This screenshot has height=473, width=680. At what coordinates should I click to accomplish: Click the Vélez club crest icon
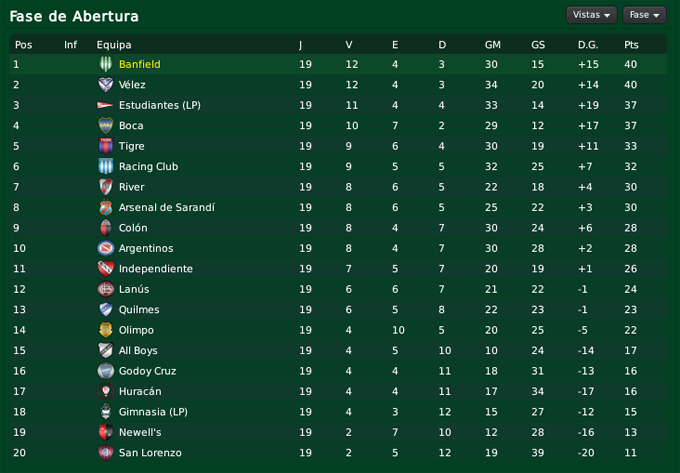pyautogui.click(x=105, y=85)
